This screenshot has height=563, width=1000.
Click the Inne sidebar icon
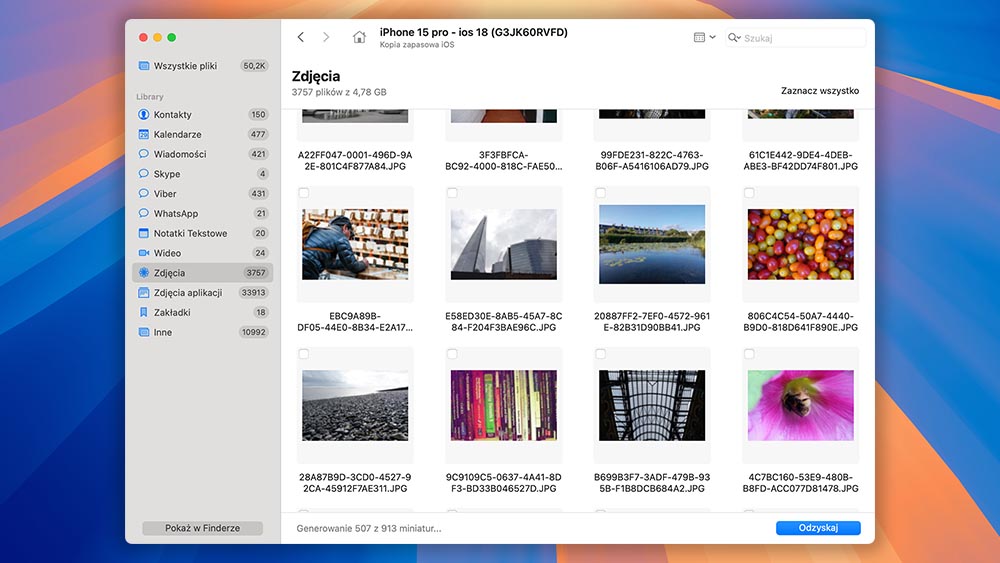(143, 332)
